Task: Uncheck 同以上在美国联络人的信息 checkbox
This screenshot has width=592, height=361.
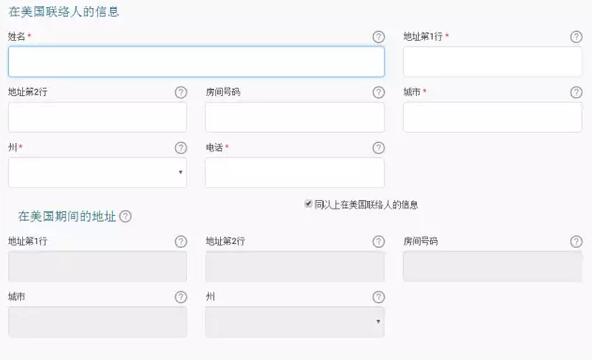Action: 308,204
